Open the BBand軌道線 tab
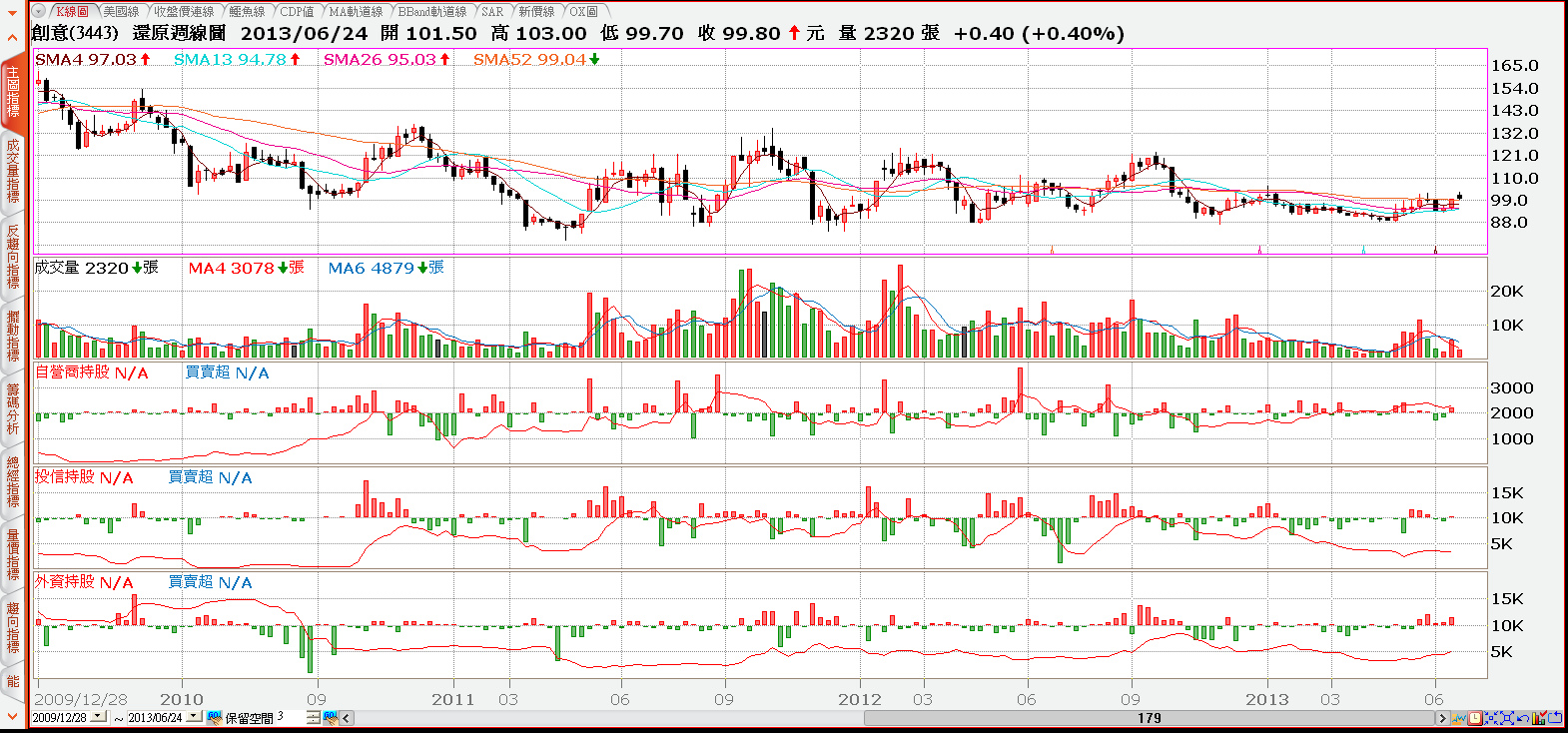1568x733 pixels. [431, 11]
